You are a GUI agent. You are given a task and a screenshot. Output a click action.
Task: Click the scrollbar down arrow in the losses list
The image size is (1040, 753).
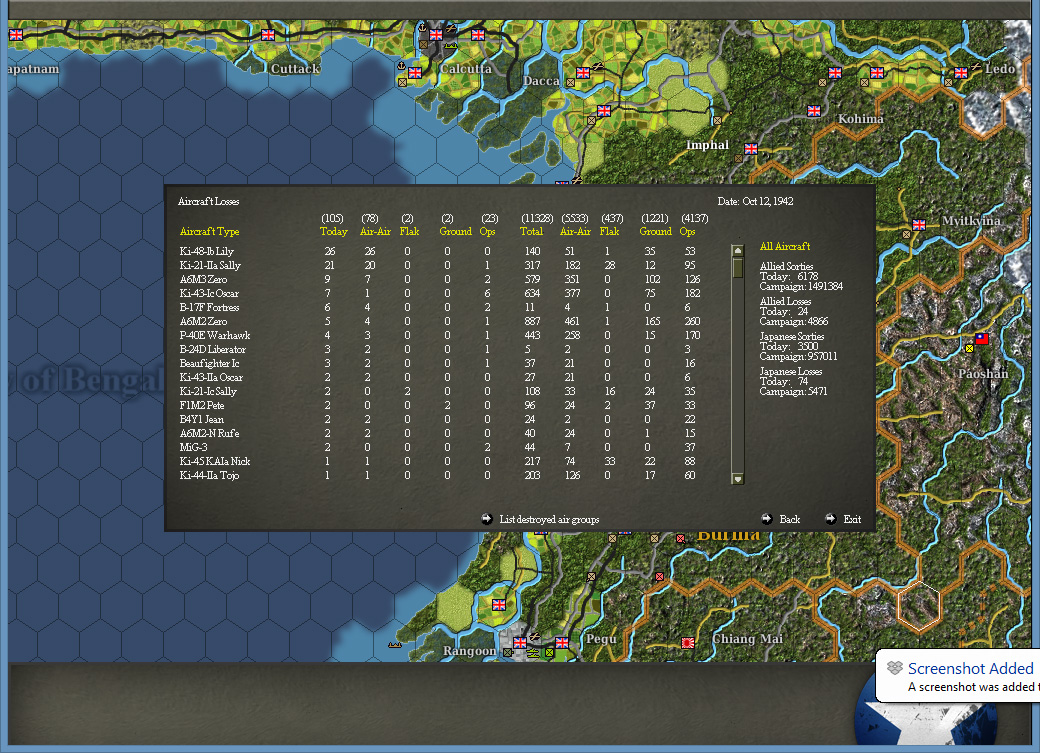[737, 479]
